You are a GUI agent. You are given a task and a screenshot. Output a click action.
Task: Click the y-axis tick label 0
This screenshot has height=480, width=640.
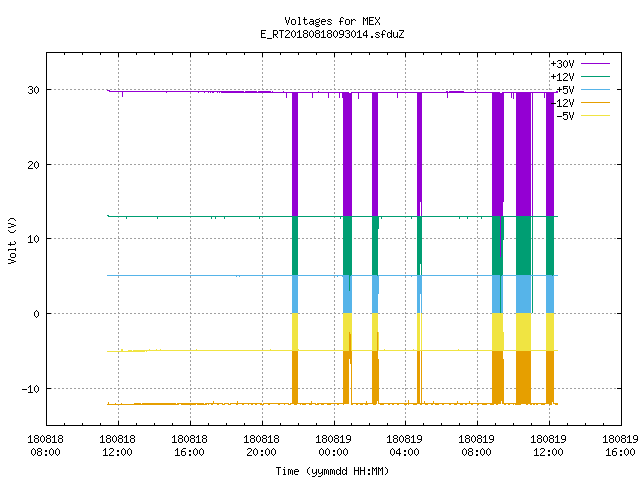37,314
